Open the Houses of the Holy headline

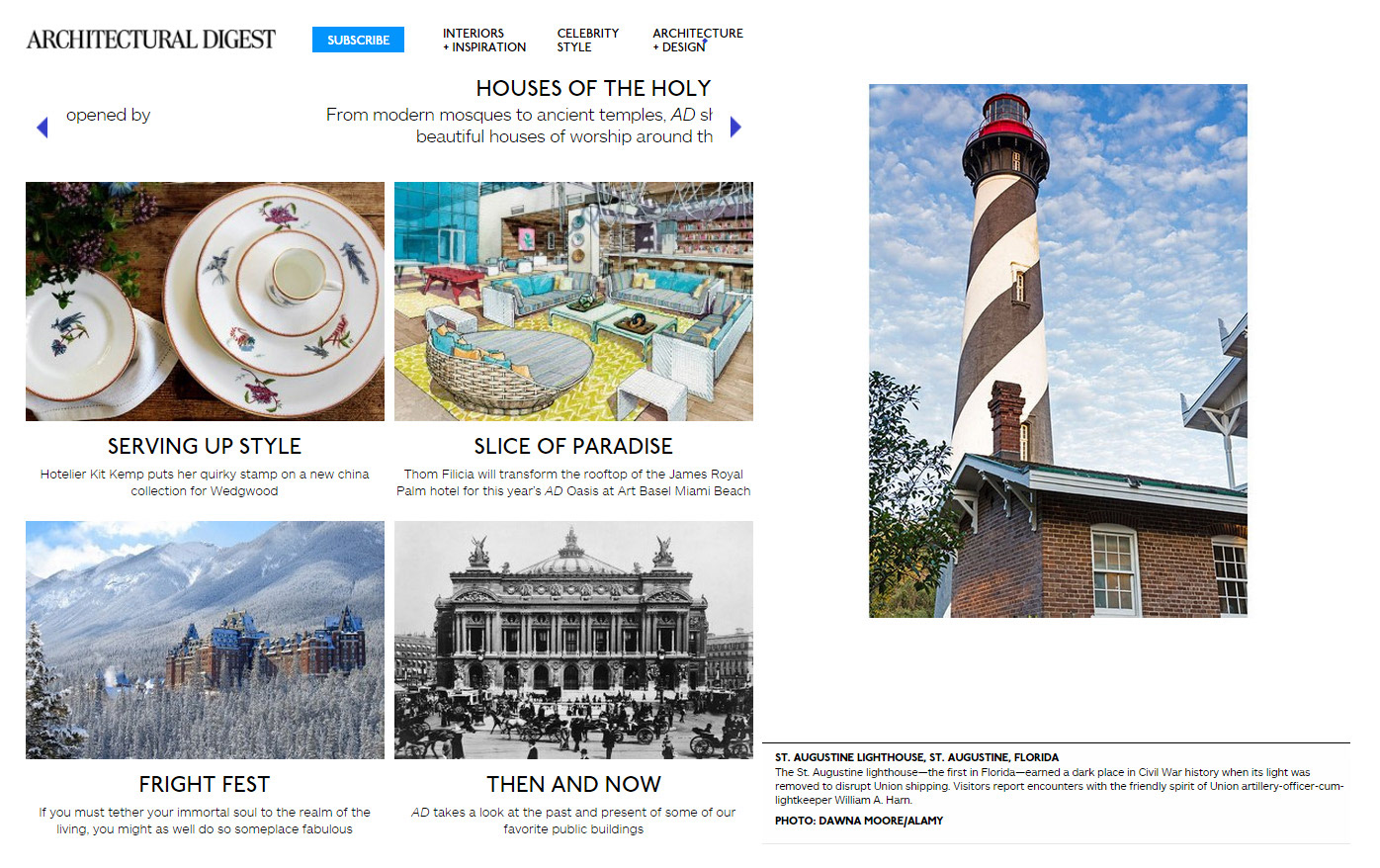(593, 88)
